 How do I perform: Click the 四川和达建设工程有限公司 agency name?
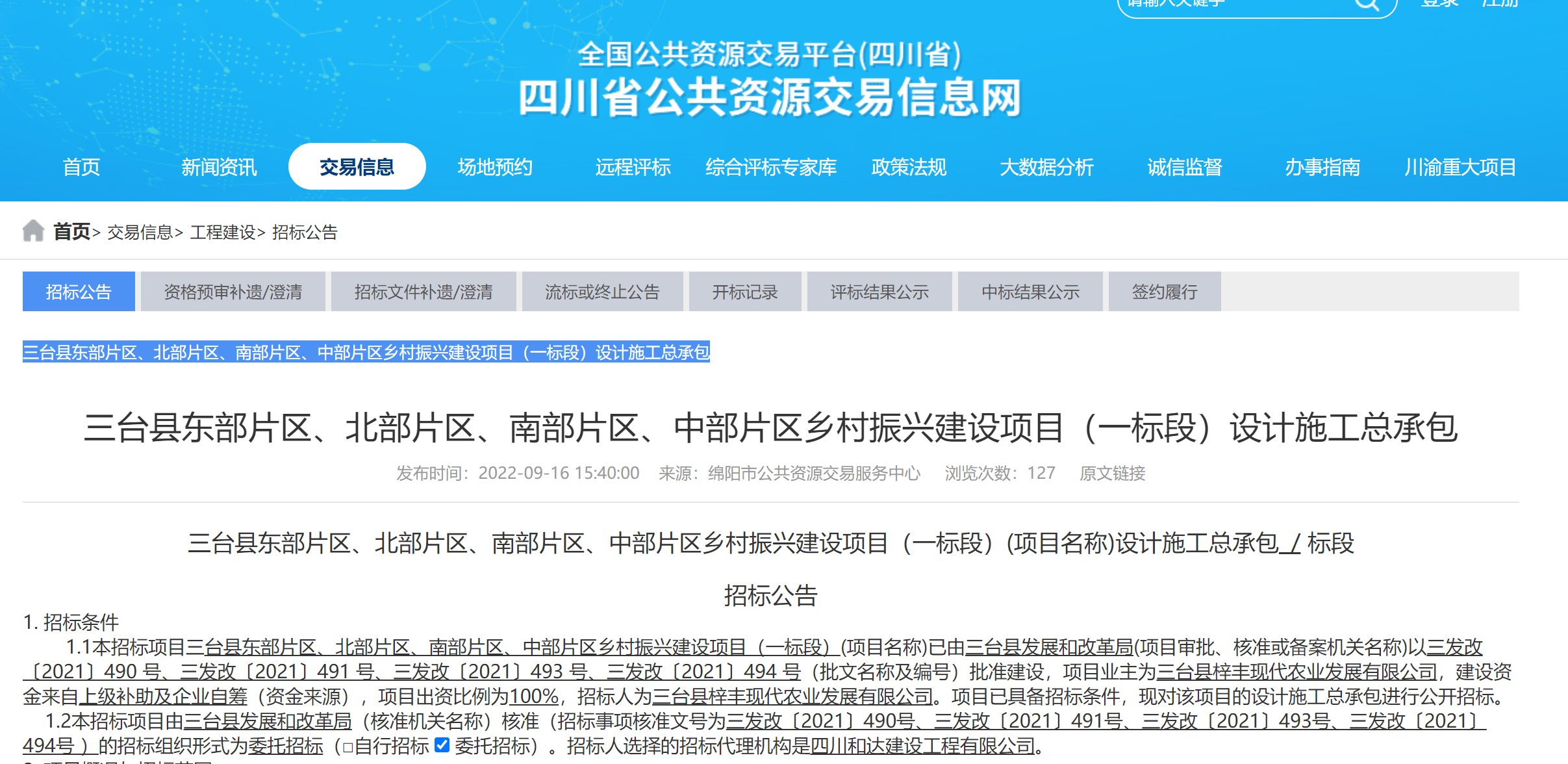(x=922, y=746)
